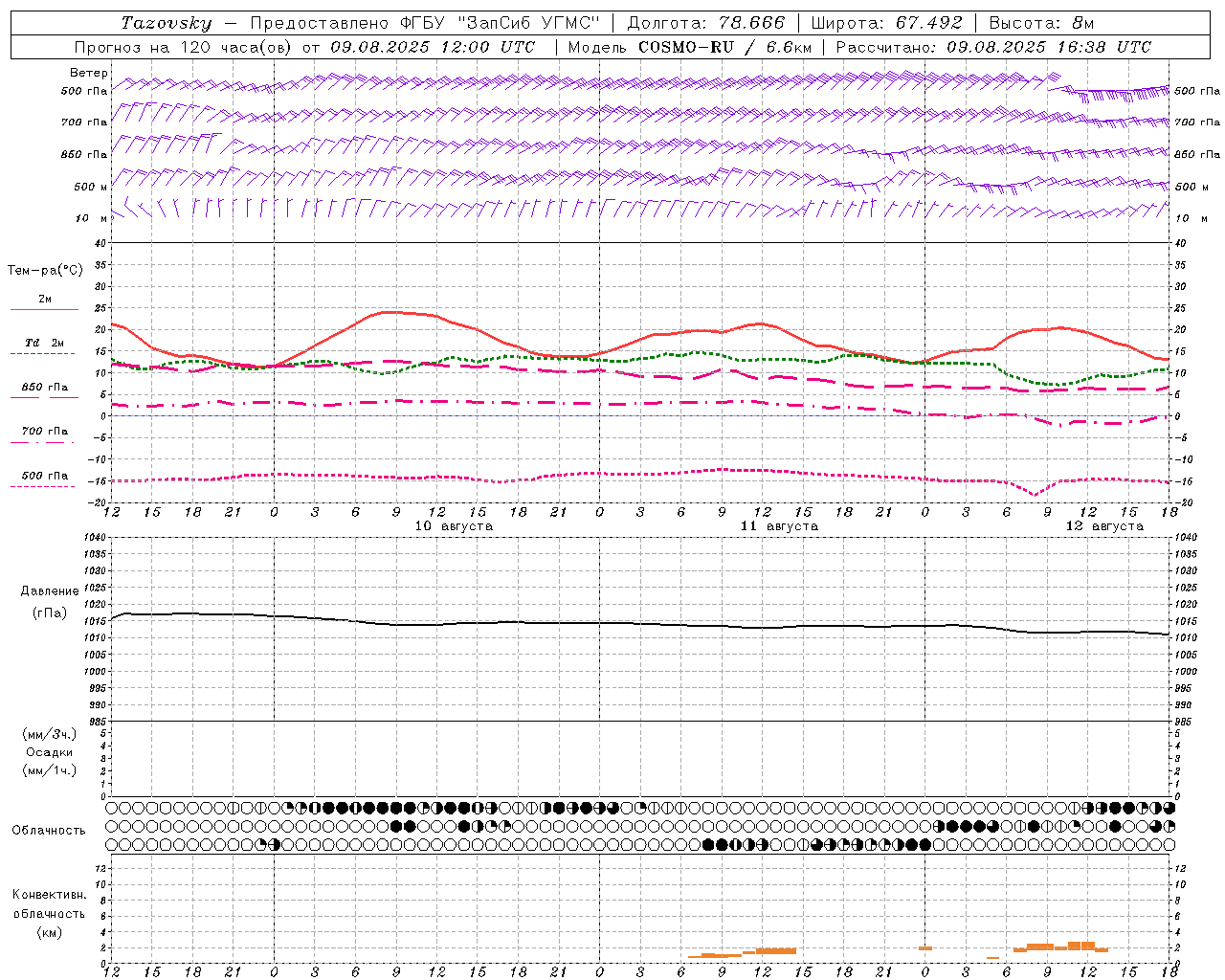Click the 'Долгота: 78.666' header value
This screenshot has width=1225, height=980.
point(705,23)
